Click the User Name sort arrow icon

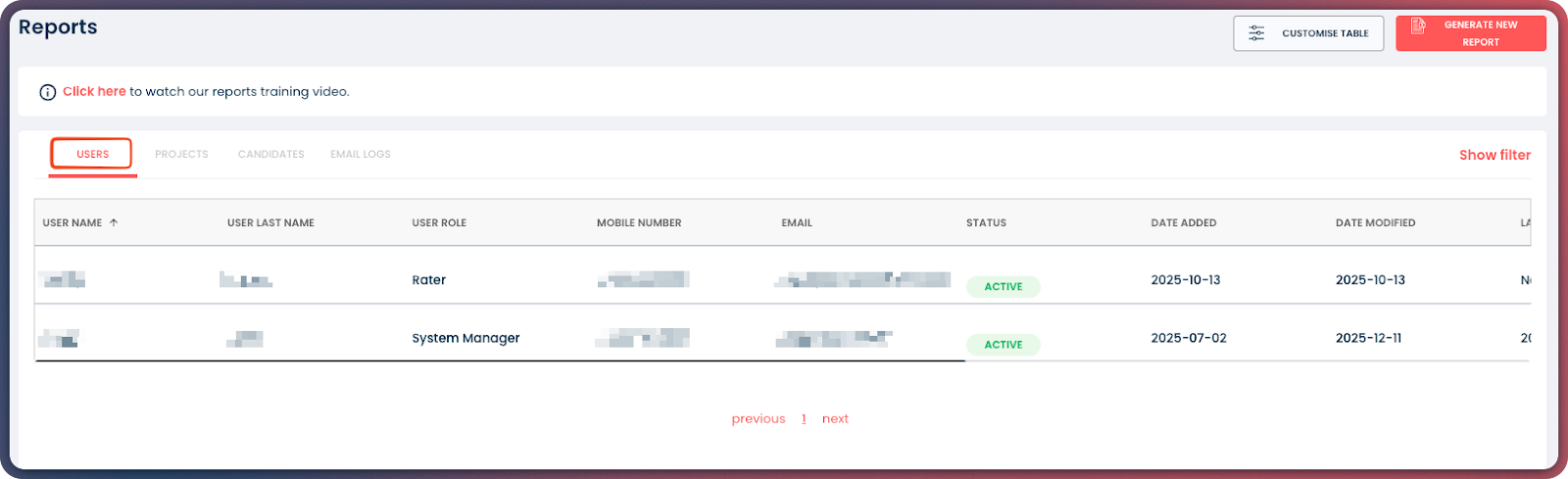coord(114,223)
